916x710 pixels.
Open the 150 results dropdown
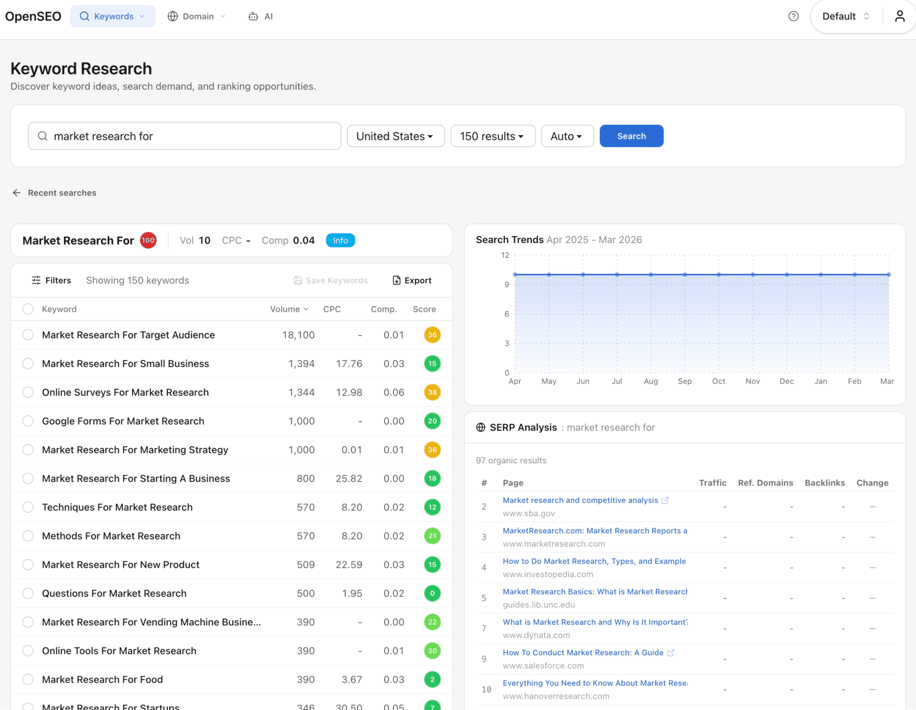tap(492, 136)
